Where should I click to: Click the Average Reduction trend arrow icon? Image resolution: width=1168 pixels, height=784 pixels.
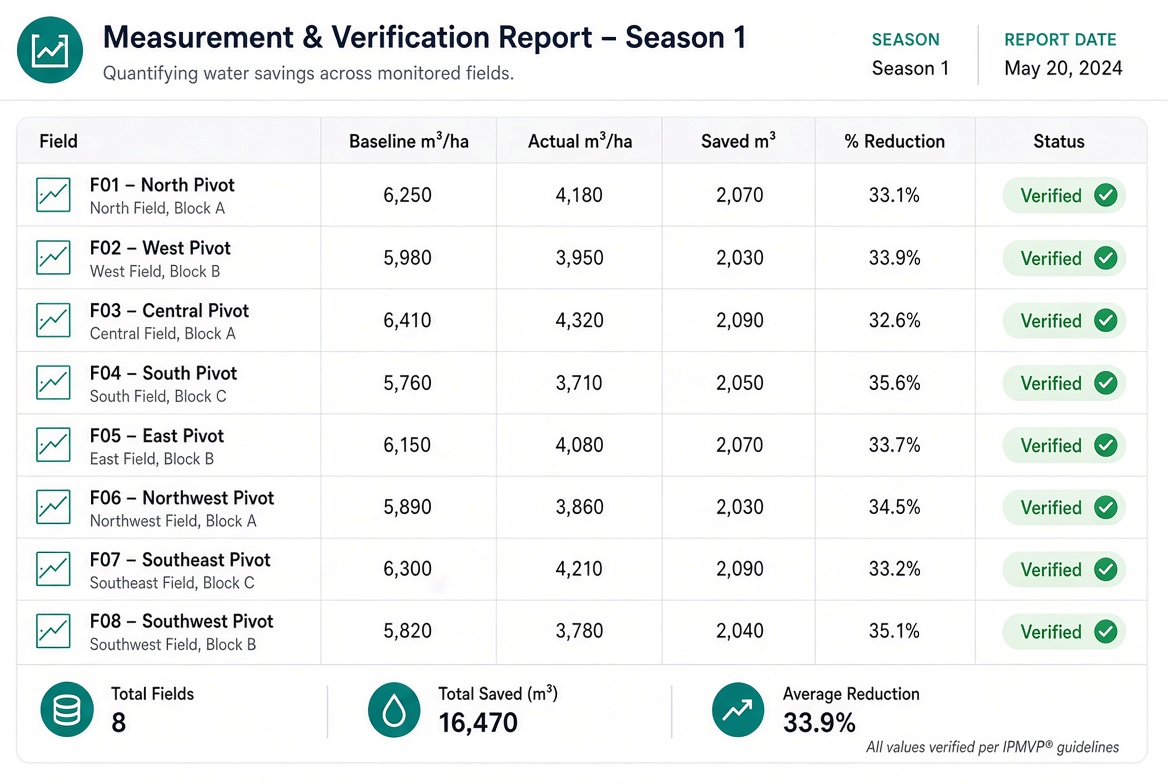(x=737, y=709)
